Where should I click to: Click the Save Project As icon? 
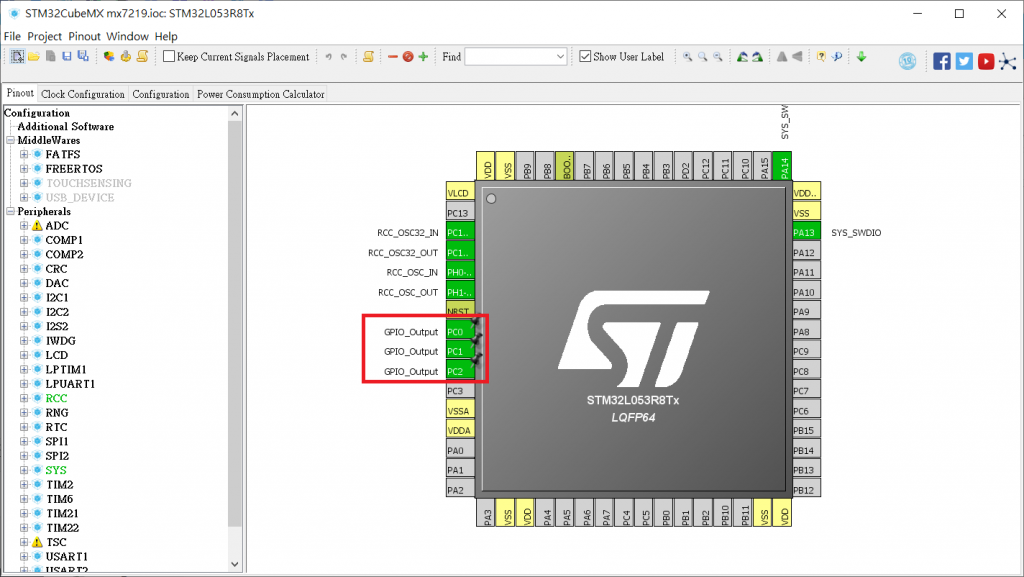tap(83, 57)
